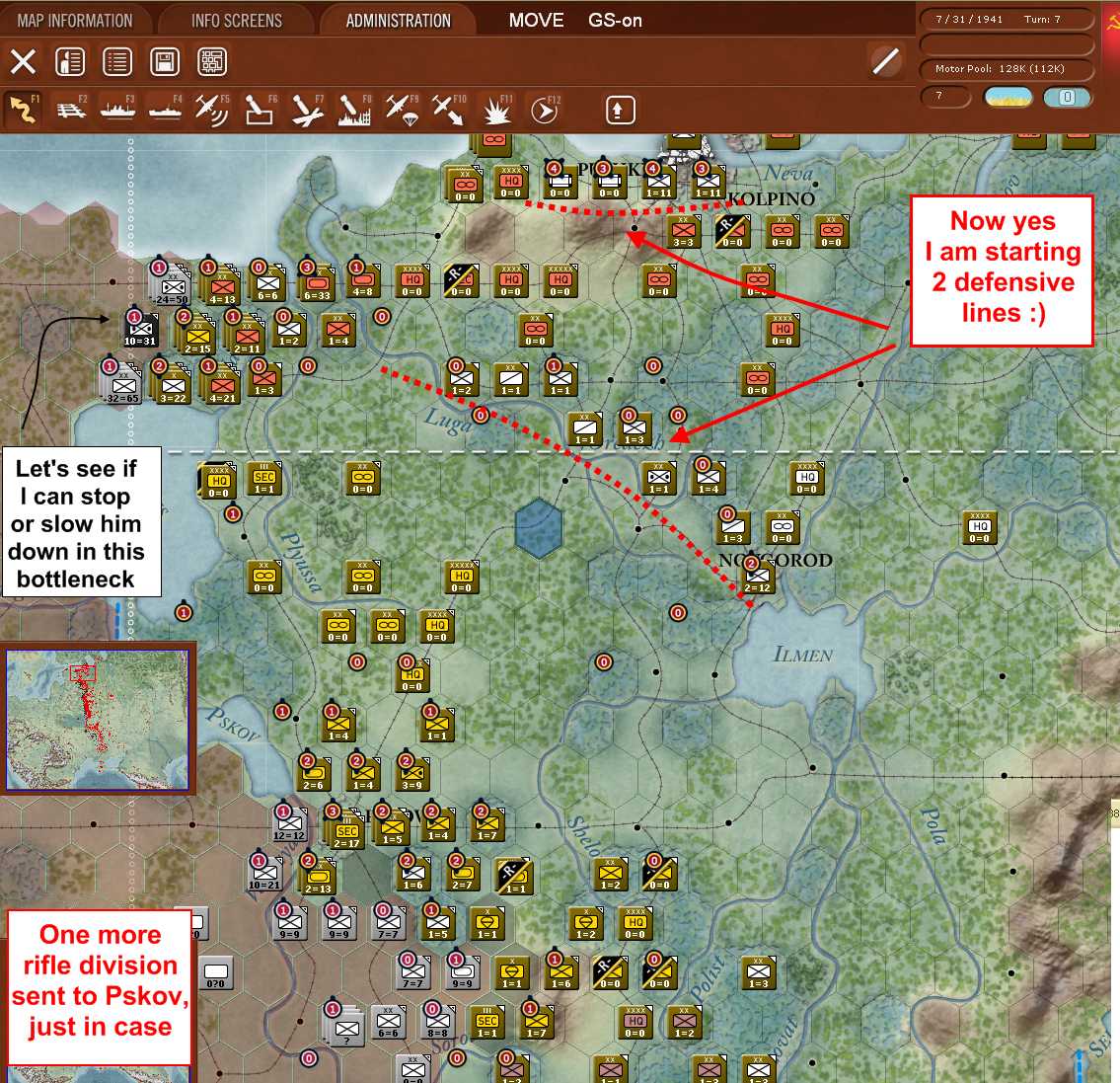Open the map grid editor icon
Image resolution: width=1120 pixels, height=1083 pixels.
pyautogui.click(x=212, y=61)
